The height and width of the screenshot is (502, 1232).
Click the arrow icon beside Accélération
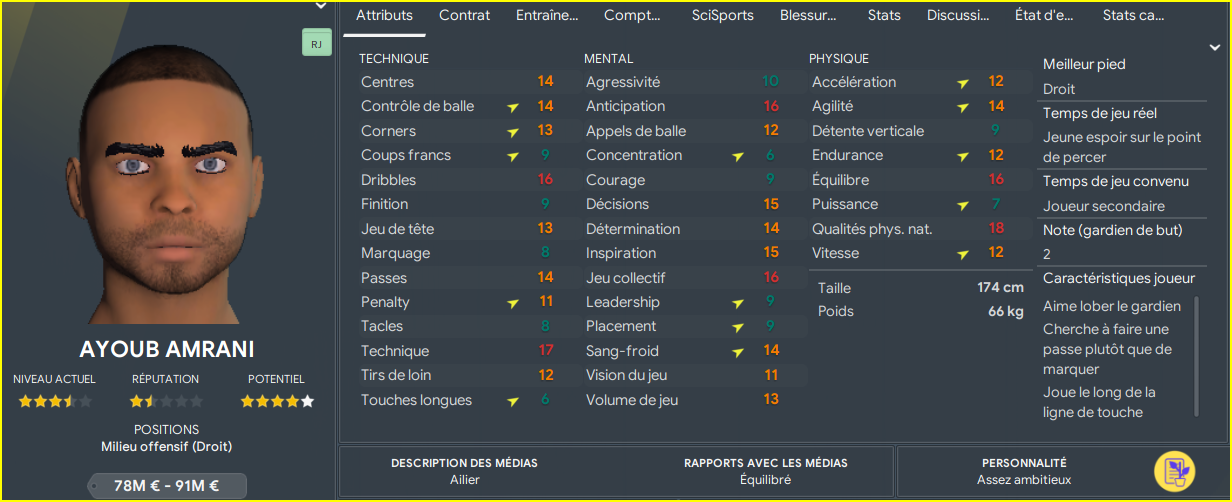tap(963, 82)
